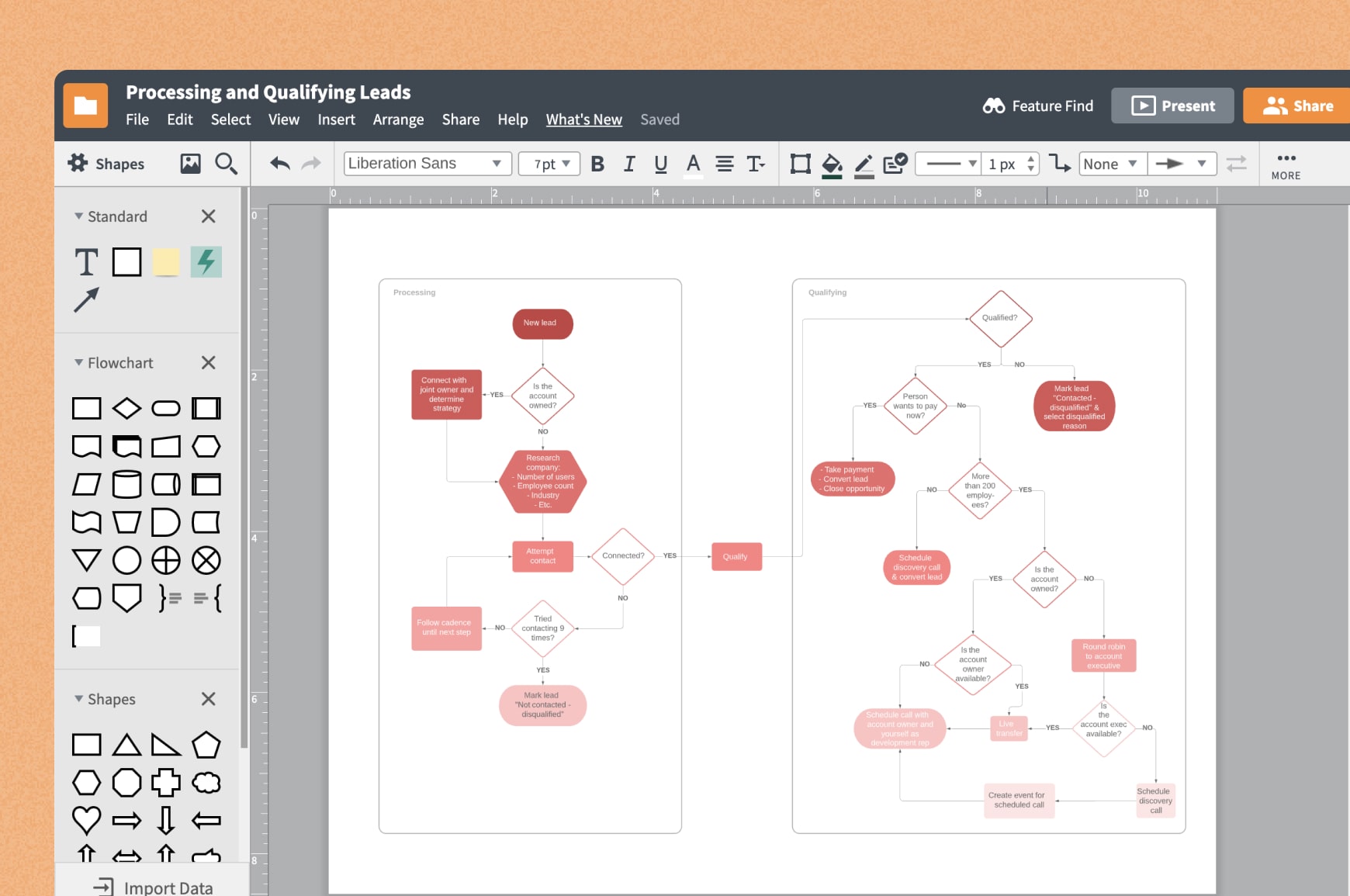The height and width of the screenshot is (896, 1350).
Task: Open the Arrange menu
Action: click(398, 119)
